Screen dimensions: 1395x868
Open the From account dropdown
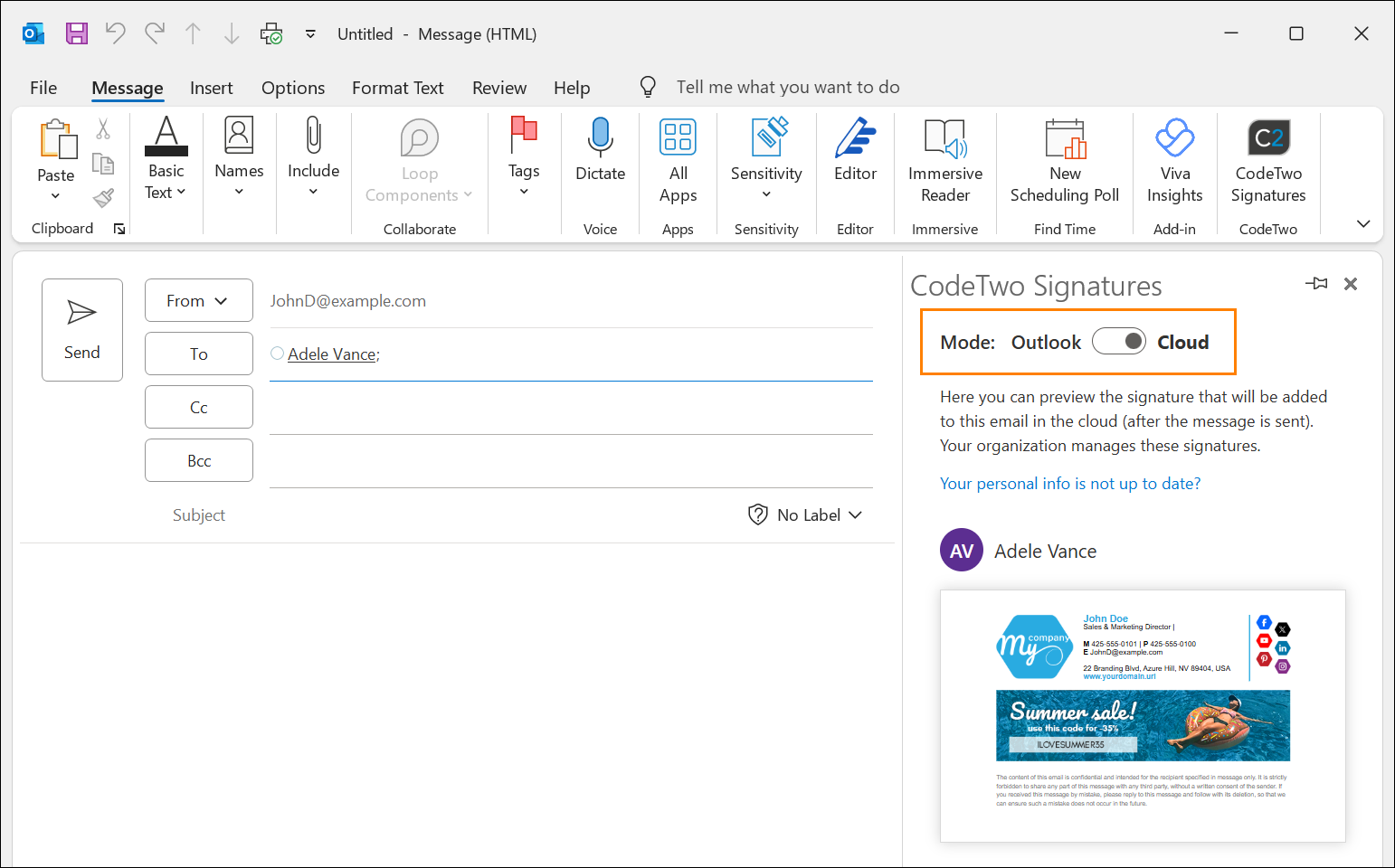199,300
